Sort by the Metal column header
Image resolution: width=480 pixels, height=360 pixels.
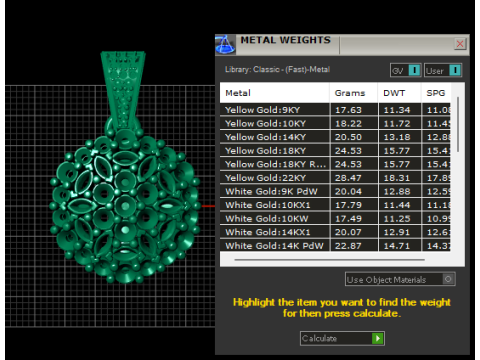(x=275, y=93)
